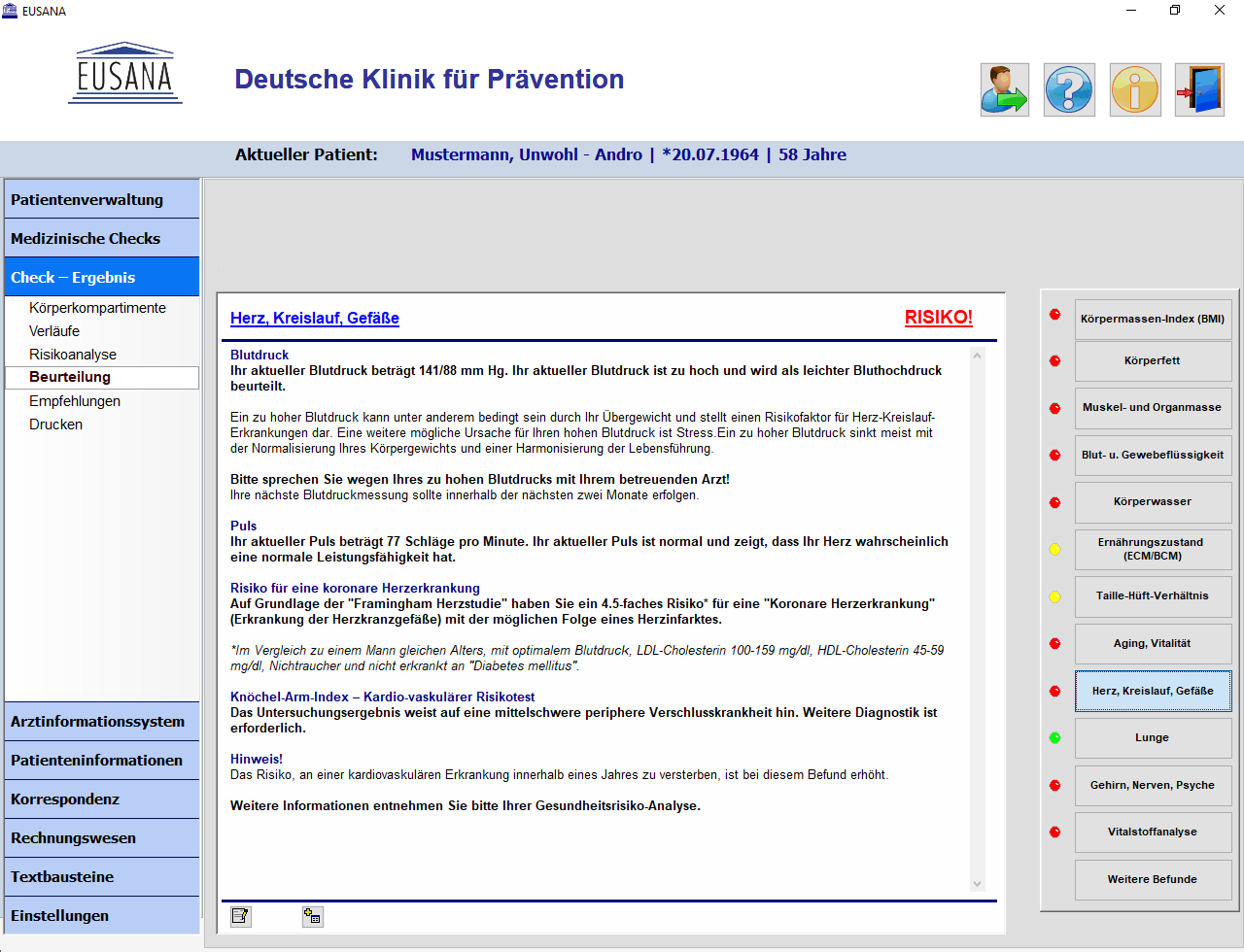
Task: Click the Herz, Kreislauf, Gefäße button
Action: click(x=1153, y=691)
